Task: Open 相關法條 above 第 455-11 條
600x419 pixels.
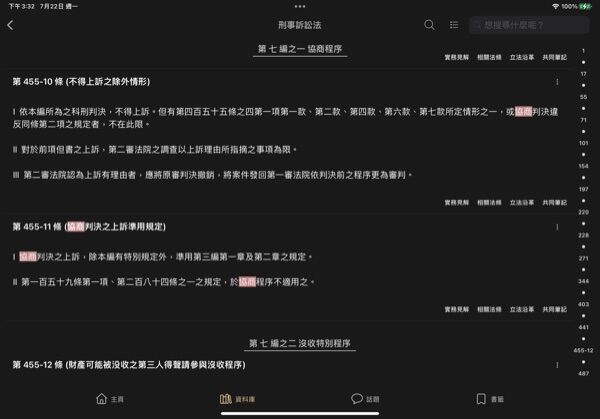Action: click(x=489, y=202)
